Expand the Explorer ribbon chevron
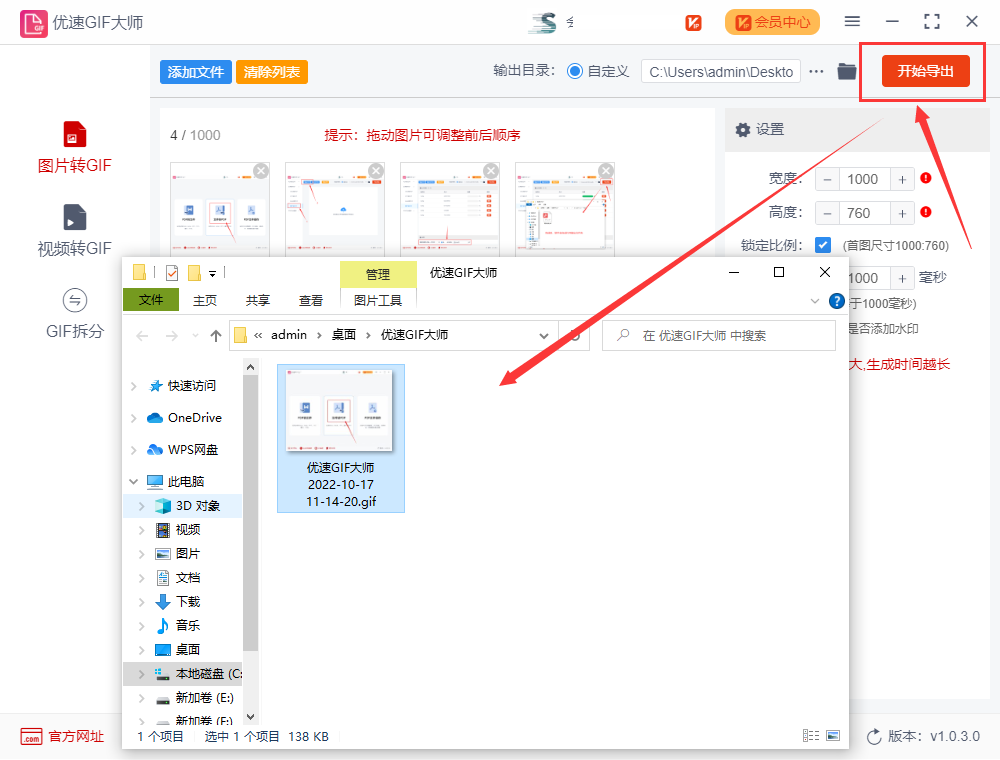 (x=814, y=301)
